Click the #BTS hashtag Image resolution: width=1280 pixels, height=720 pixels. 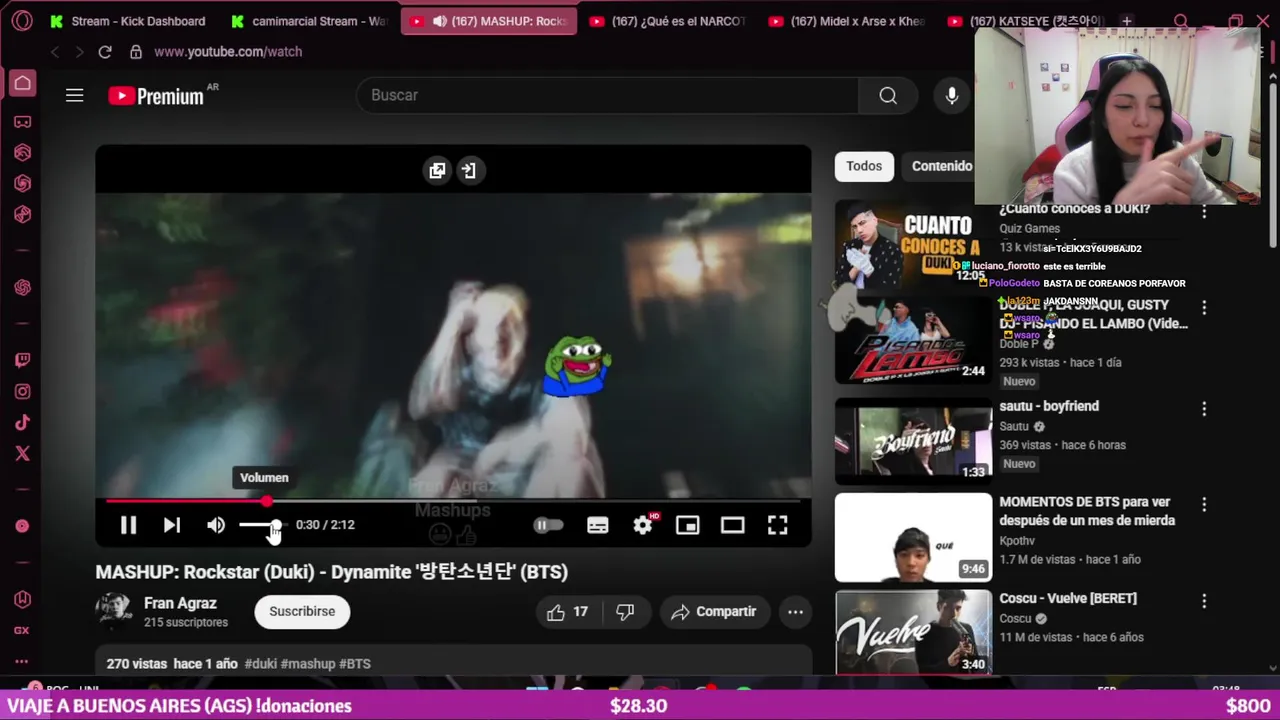tap(355, 664)
